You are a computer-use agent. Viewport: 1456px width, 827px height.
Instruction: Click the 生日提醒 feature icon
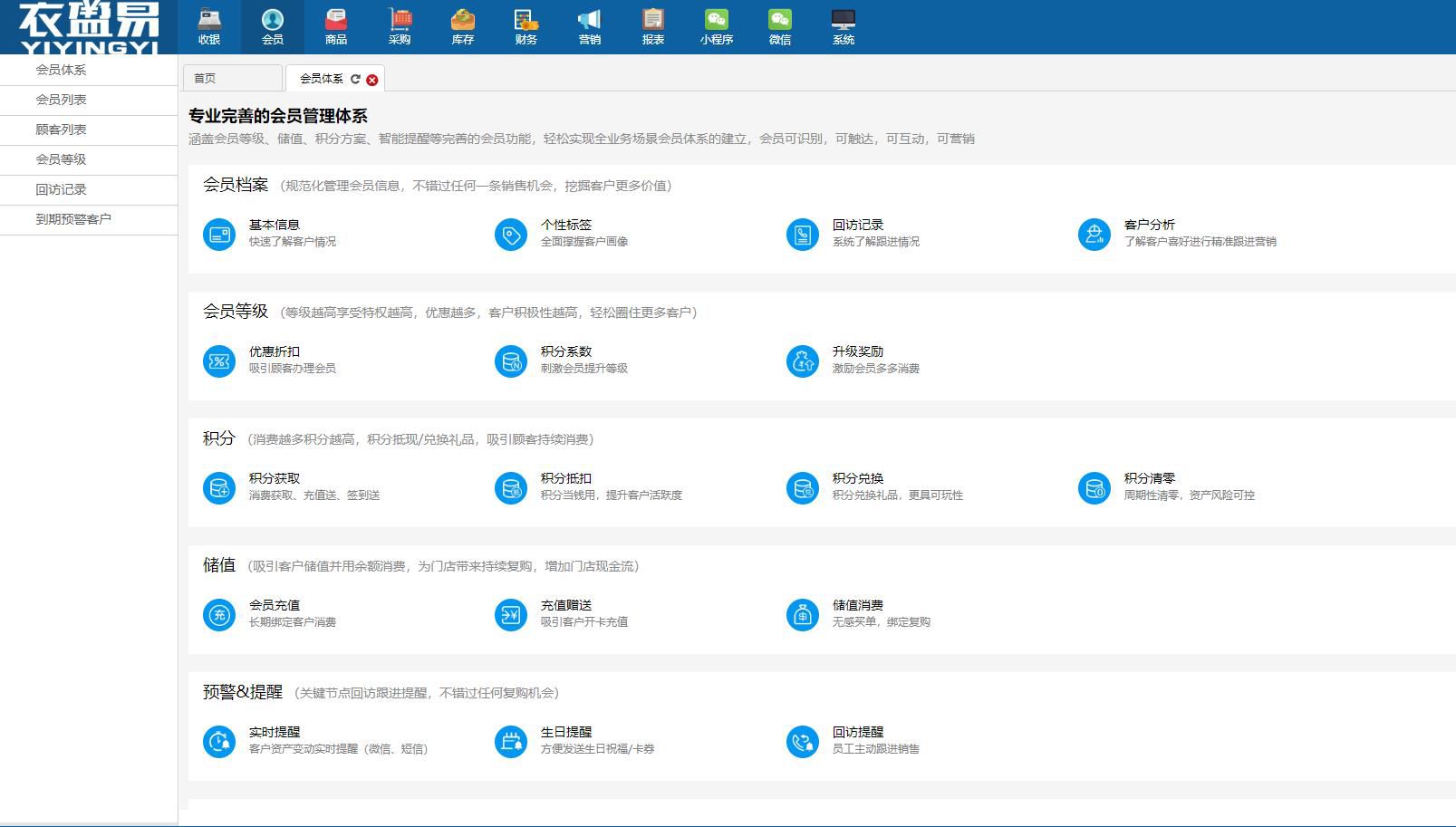510,741
